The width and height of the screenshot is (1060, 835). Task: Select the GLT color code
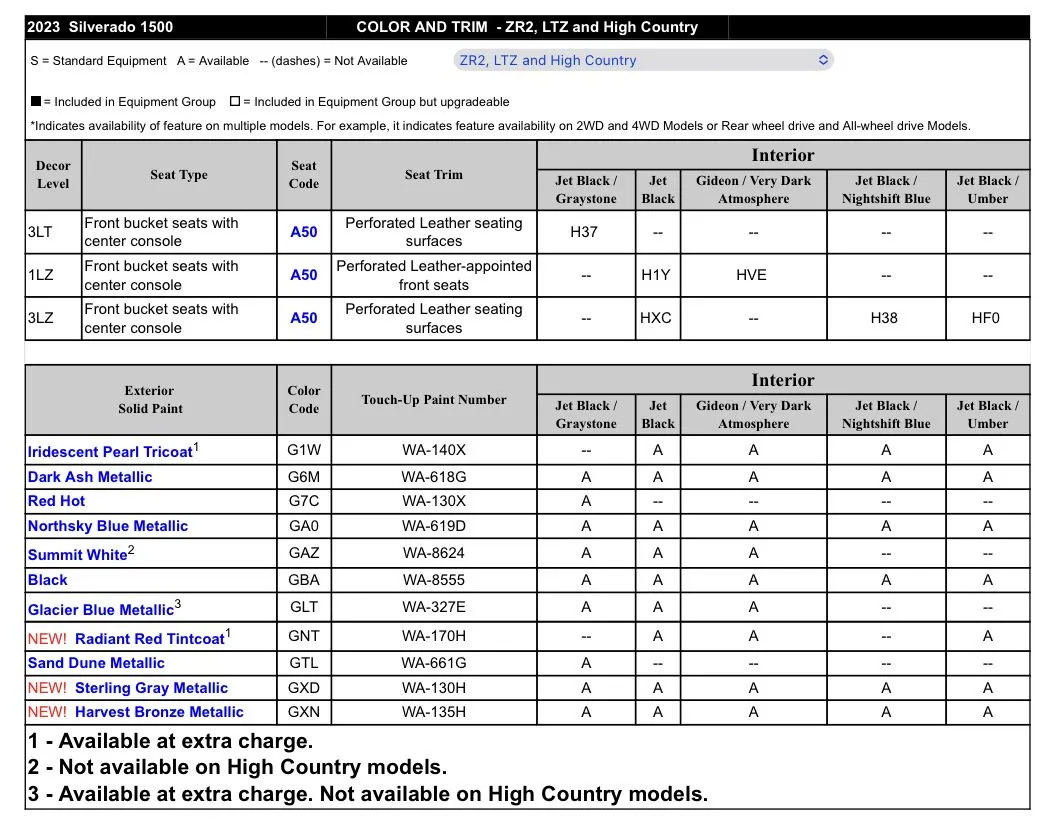pyautogui.click(x=304, y=607)
